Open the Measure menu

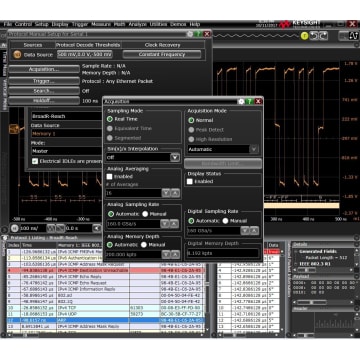pyautogui.click(x=101, y=24)
